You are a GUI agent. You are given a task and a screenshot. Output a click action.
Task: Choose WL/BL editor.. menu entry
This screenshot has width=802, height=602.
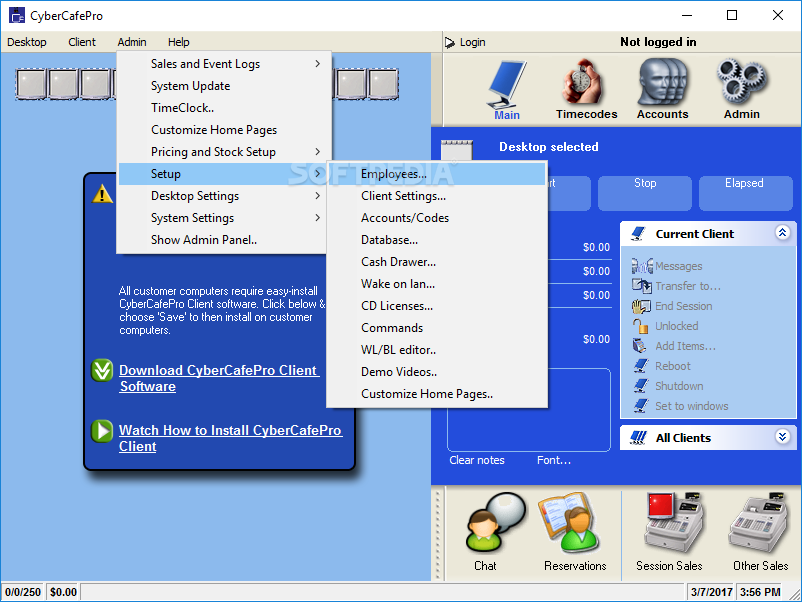[x=437, y=350]
